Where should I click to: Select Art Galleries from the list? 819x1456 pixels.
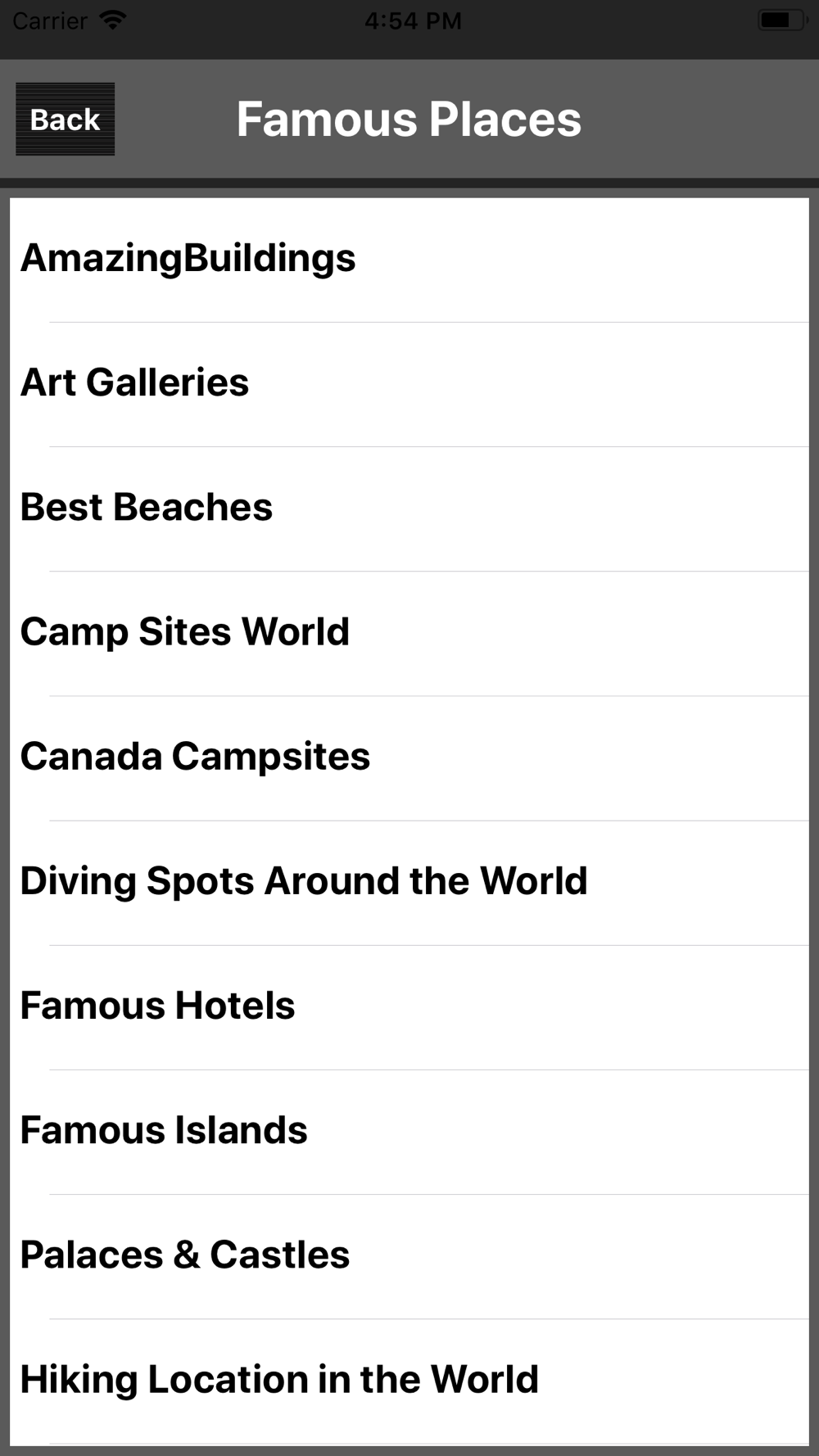point(409,384)
